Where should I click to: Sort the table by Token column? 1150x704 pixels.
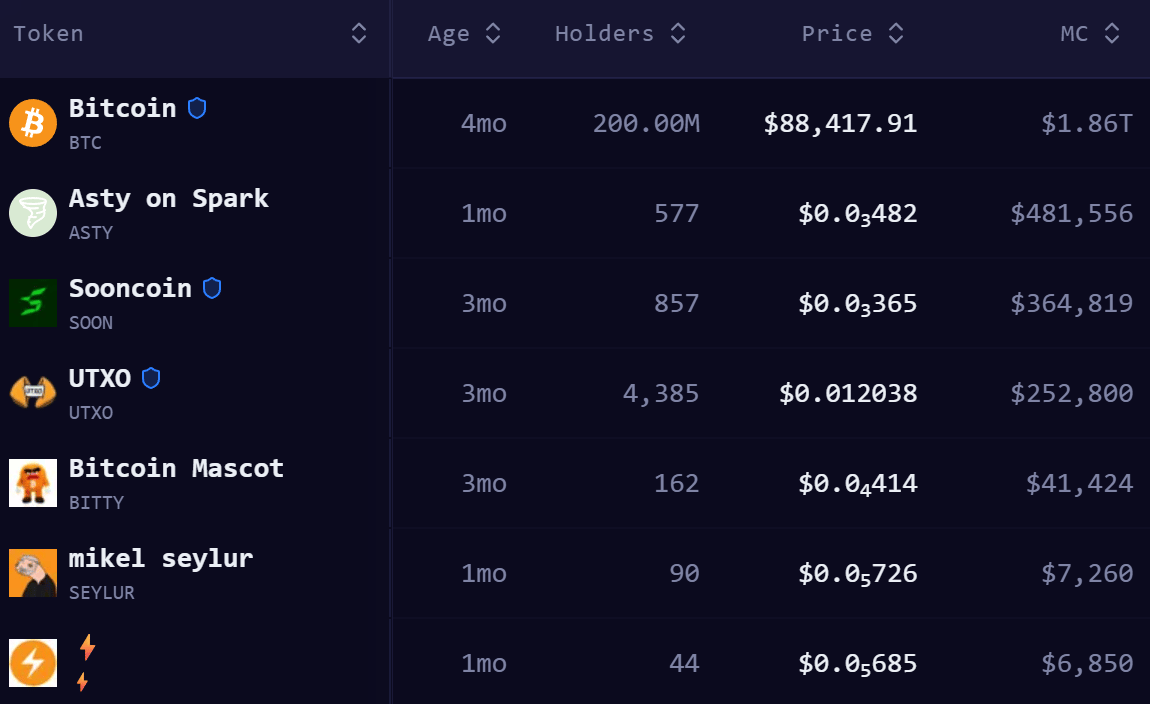click(x=359, y=34)
